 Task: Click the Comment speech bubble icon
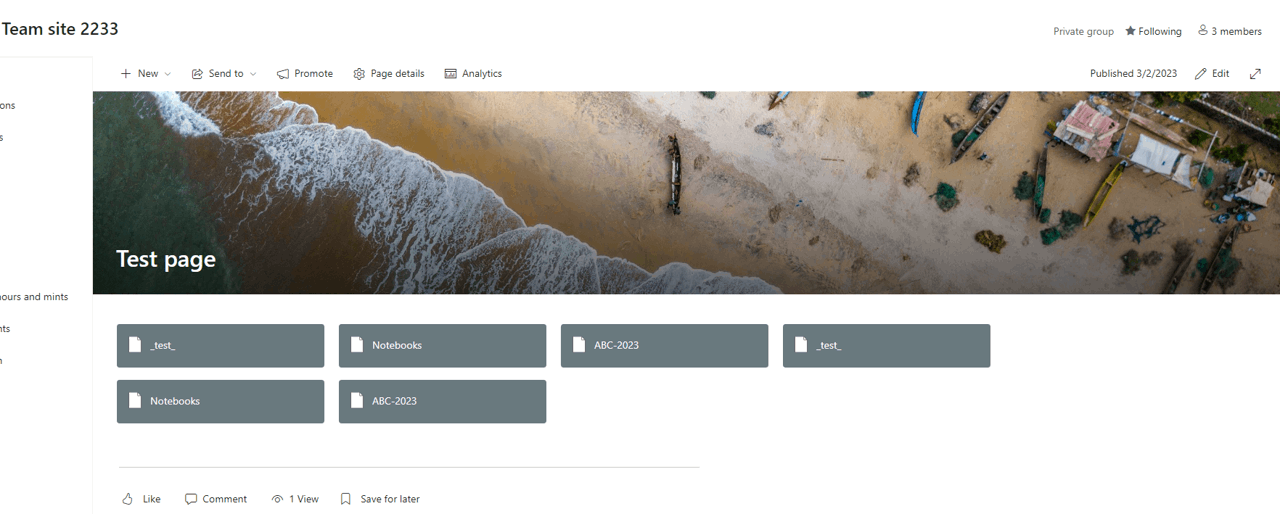coord(191,499)
